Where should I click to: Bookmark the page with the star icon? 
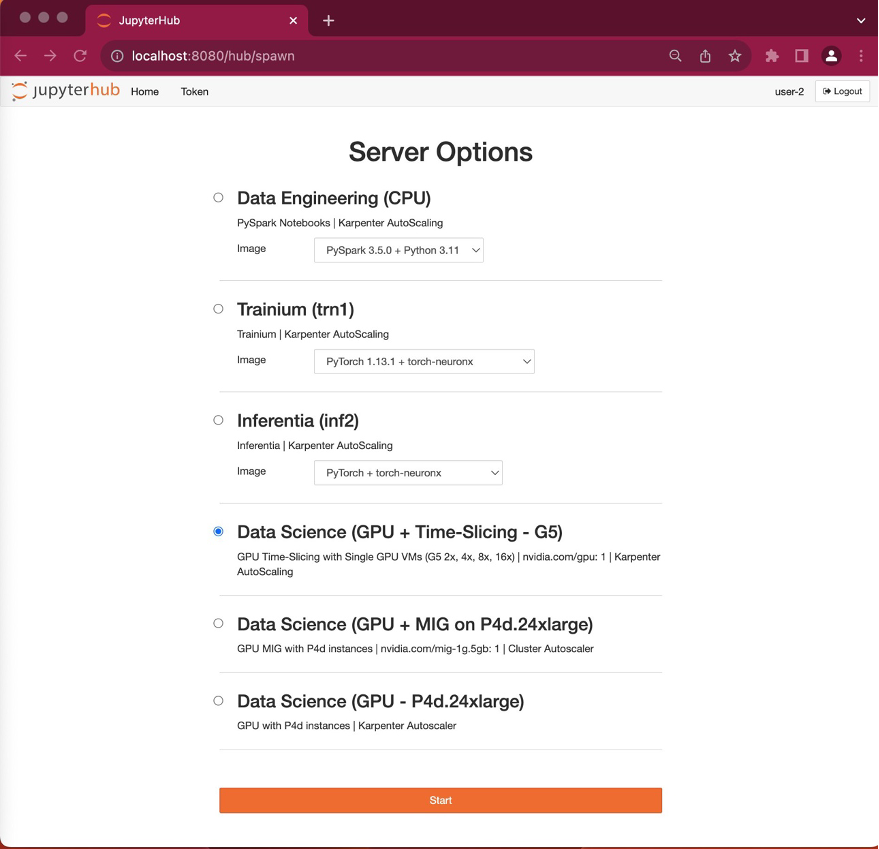pos(735,56)
